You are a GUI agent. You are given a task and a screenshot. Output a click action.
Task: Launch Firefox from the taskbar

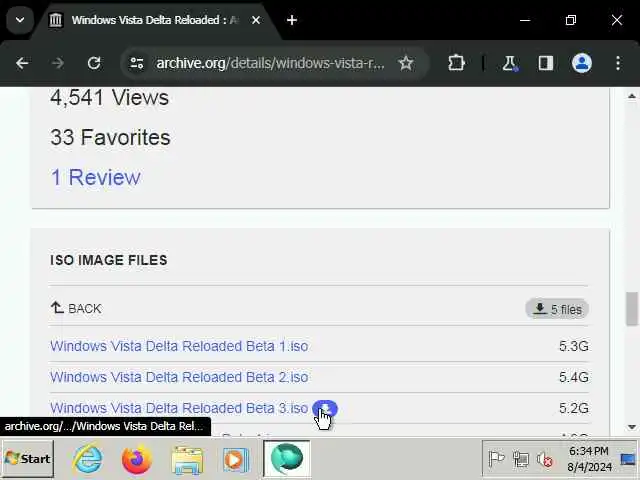pyautogui.click(x=137, y=459)
